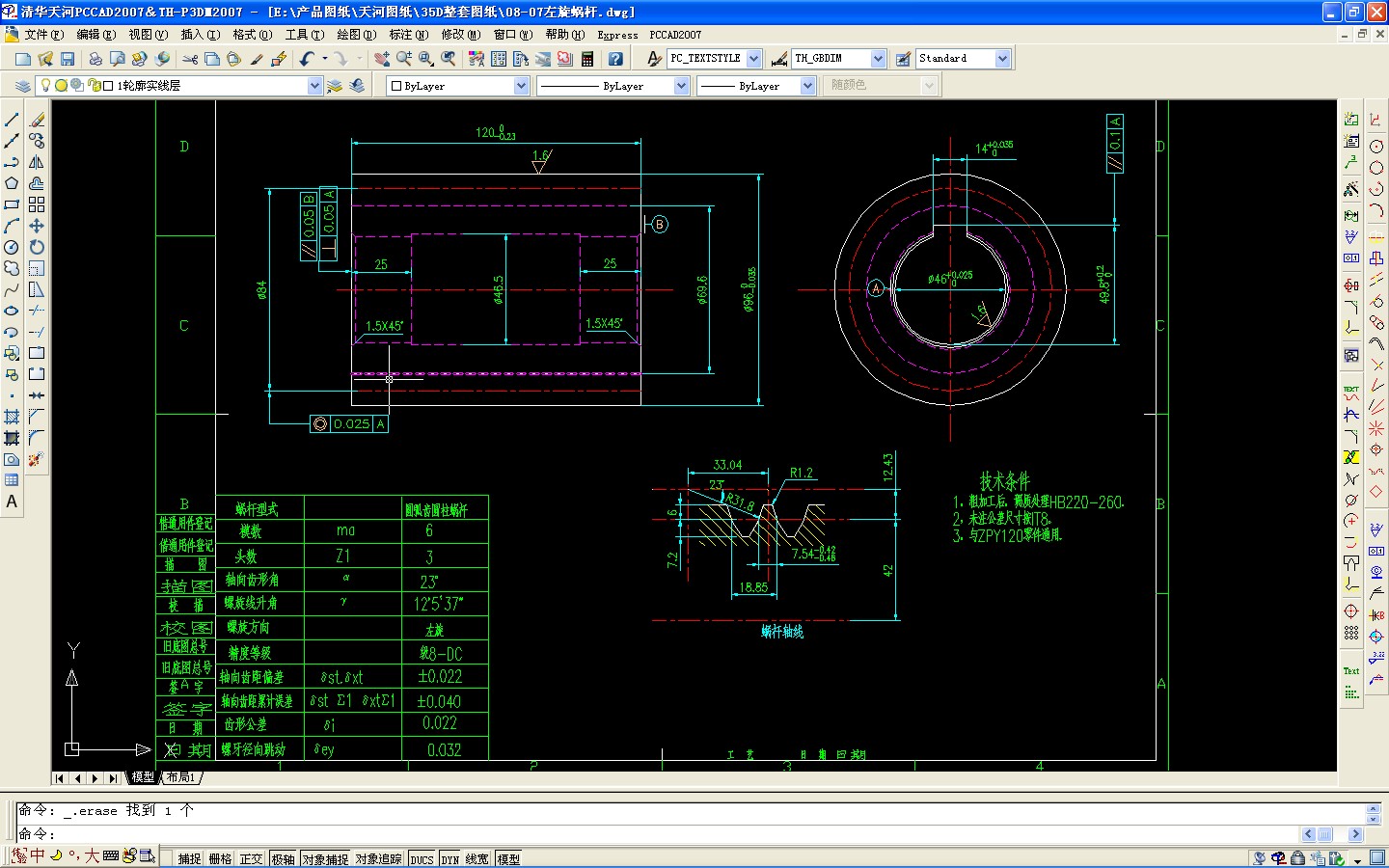
Task: Open the 文件(F) menu
Action: point(44,35)
